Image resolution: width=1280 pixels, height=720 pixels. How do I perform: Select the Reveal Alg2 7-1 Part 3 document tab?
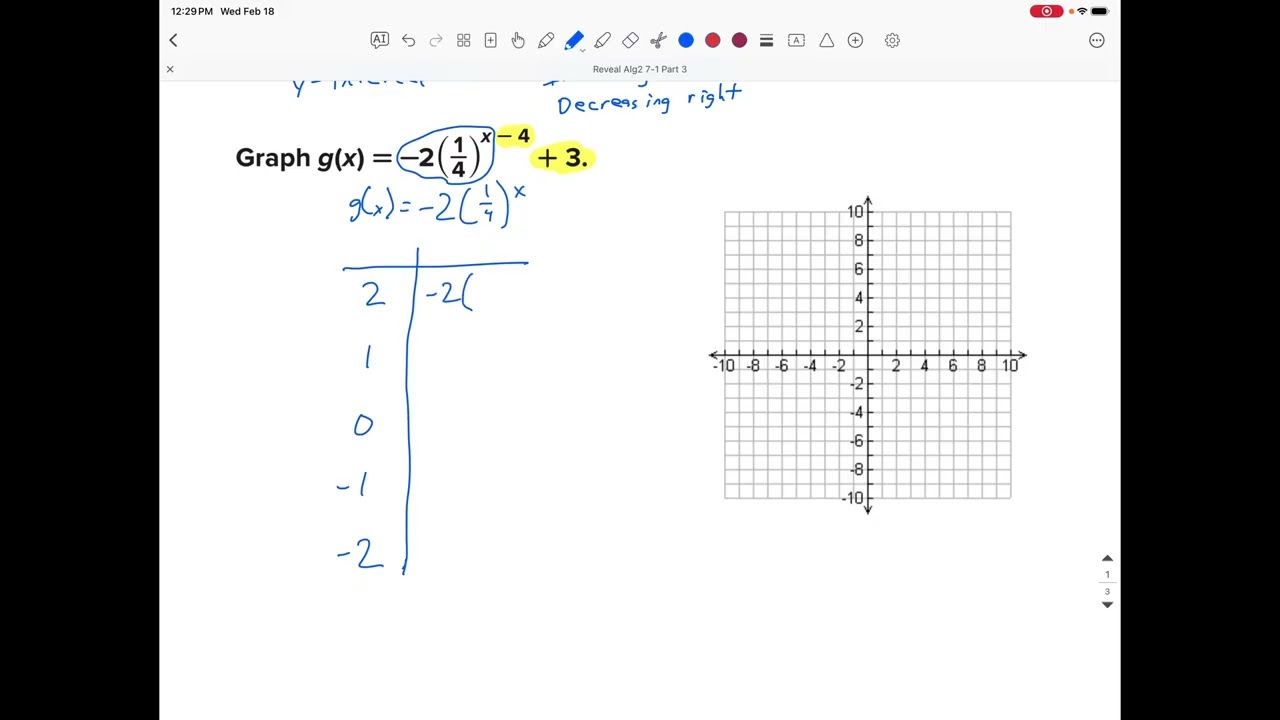coord(640,69)
